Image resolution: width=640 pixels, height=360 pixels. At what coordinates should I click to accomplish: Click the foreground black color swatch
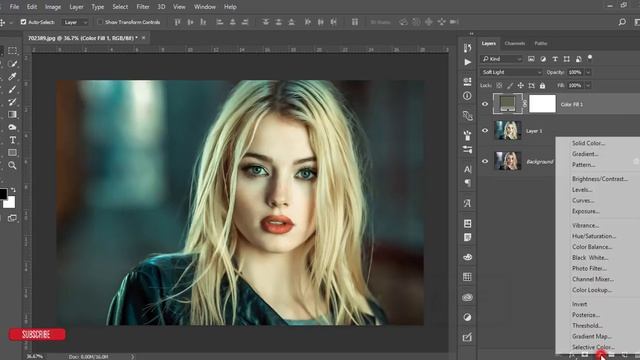pos(2,194)
